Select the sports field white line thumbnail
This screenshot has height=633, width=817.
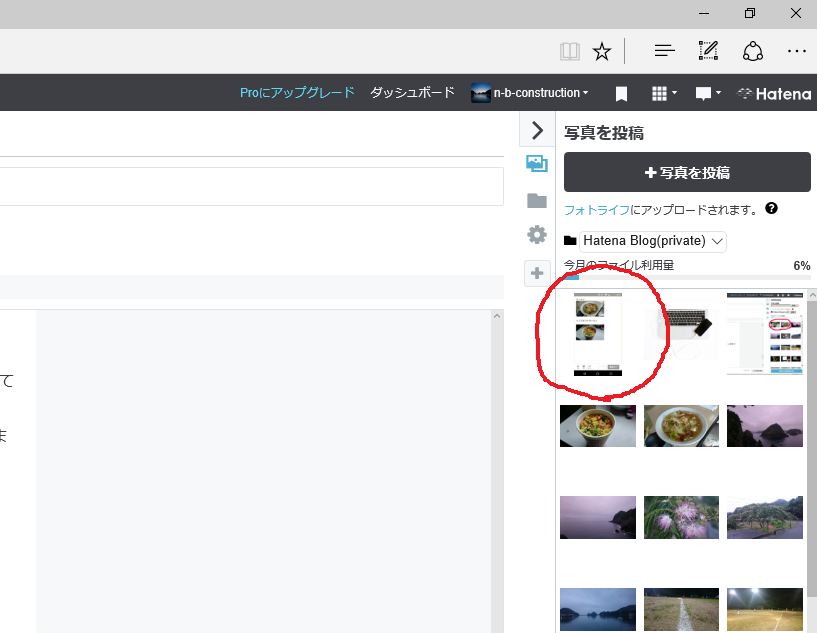click(681, 609)
